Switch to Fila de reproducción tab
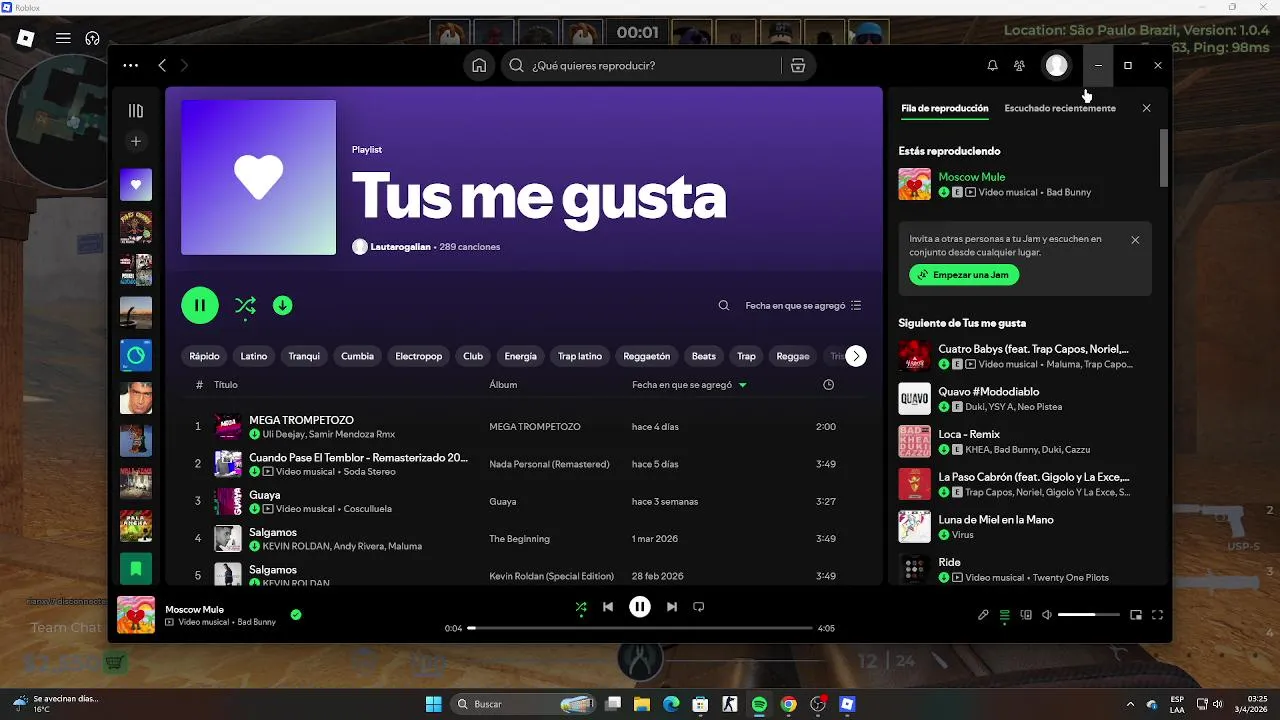1280x720 pixels. (x=944, y=108)
